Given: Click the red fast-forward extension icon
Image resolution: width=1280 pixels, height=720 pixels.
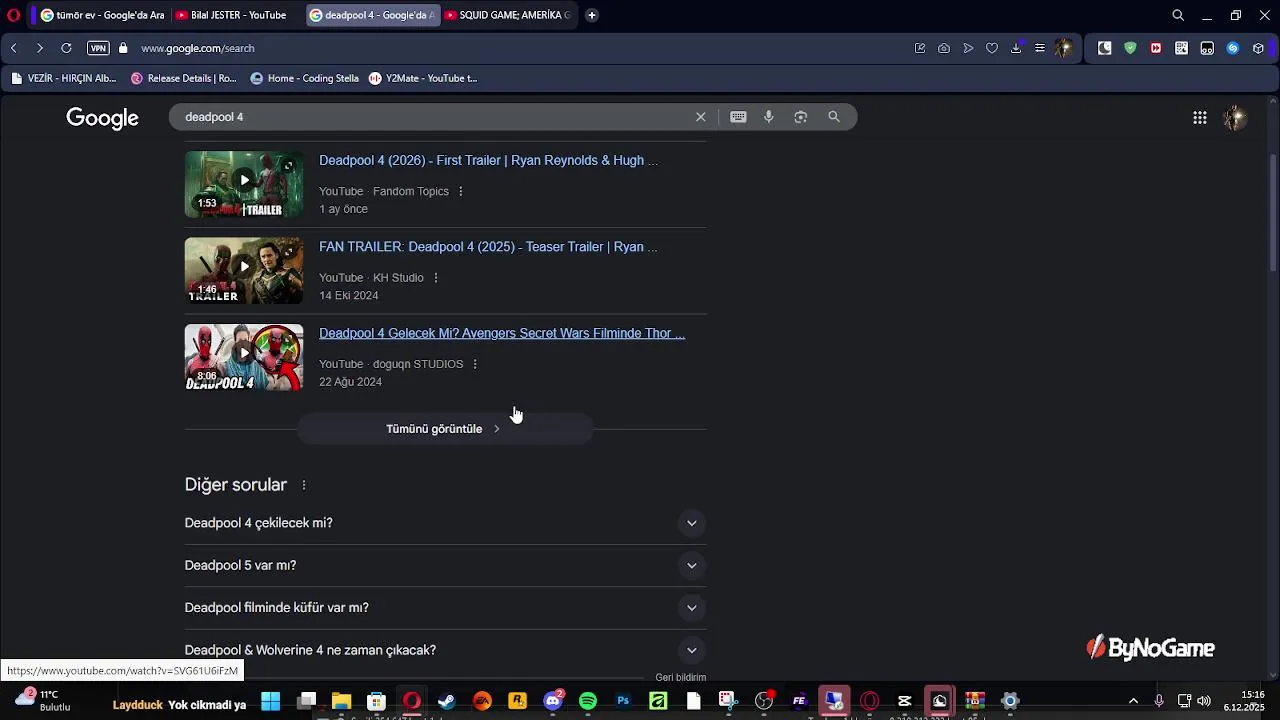Looking at the screenshot, I should [x=1156, y=48].
